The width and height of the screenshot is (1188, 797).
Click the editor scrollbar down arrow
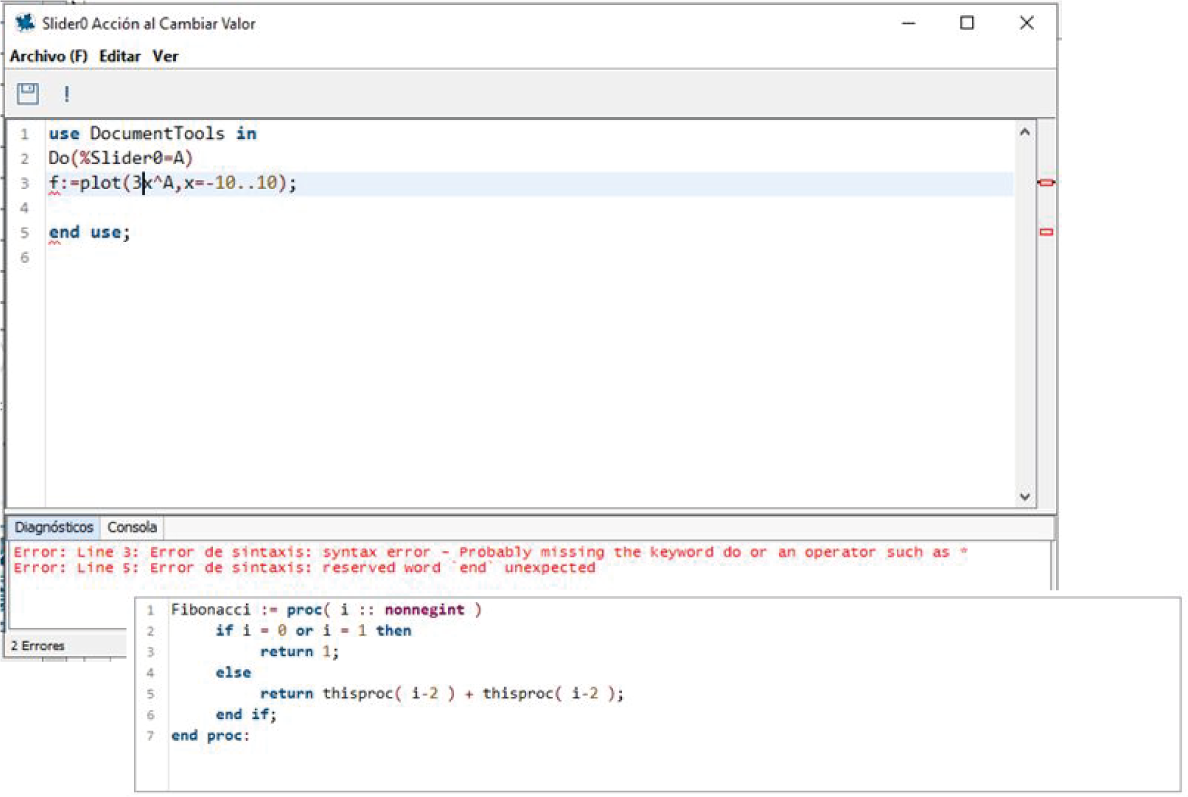coord(1024,496)
